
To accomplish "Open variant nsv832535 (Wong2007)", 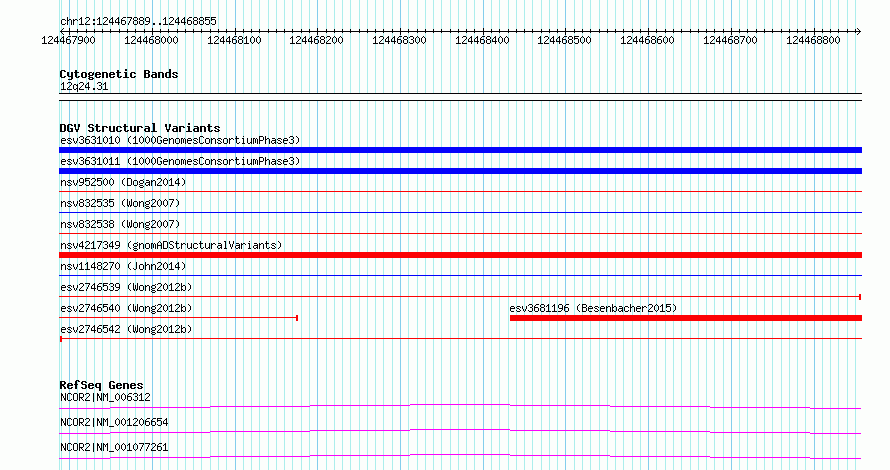I will pyautogui.click(x=120, y=203).
